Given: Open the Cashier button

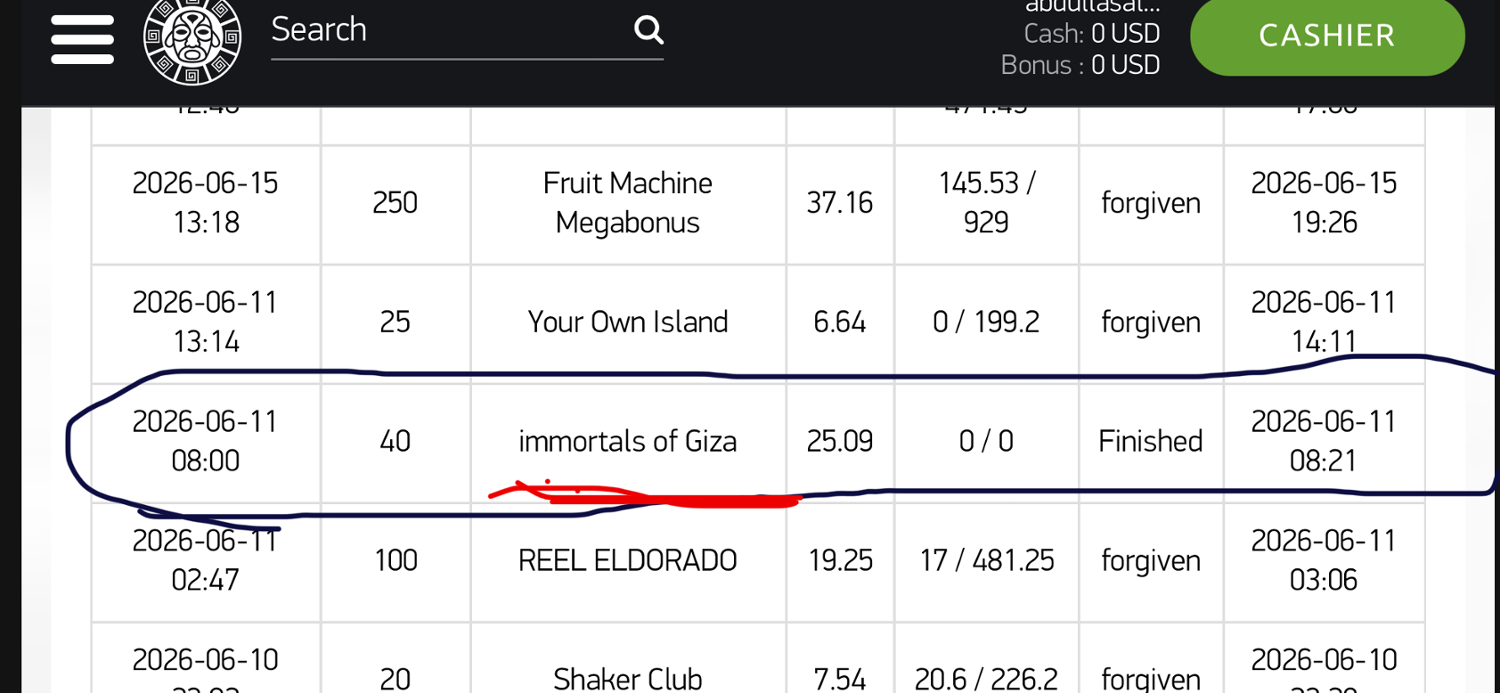Looking at the screenshot, I should tap(1327, 36).
